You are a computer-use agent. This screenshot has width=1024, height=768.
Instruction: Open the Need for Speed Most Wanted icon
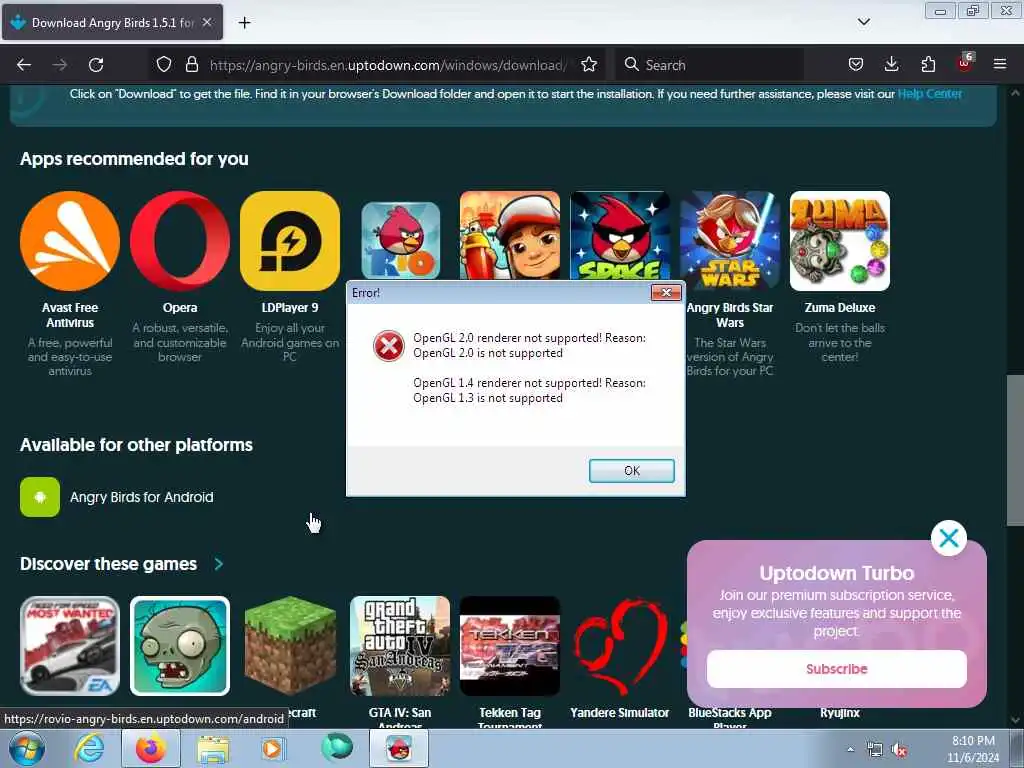70,646
